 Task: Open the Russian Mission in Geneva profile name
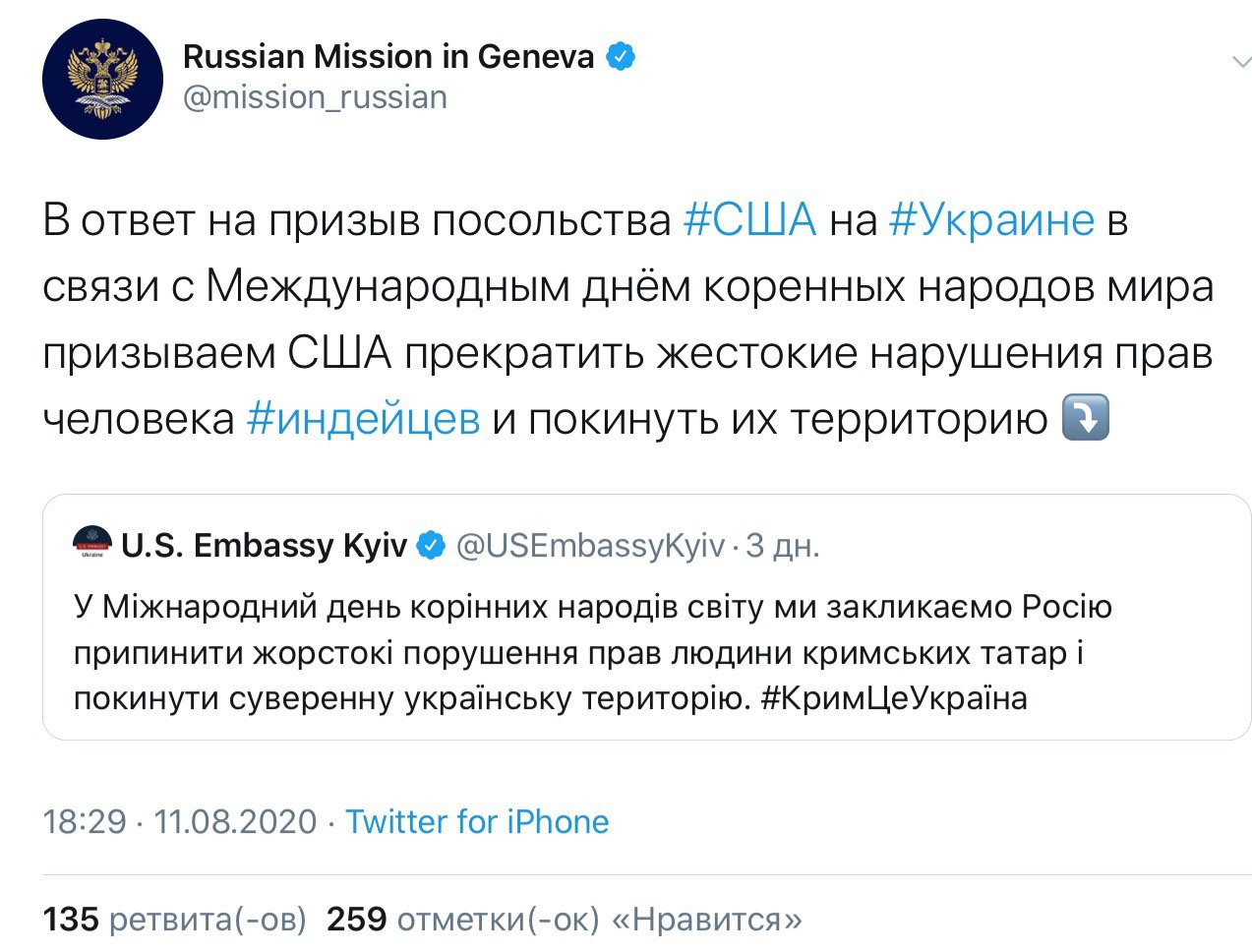click(x=388, y=56)
